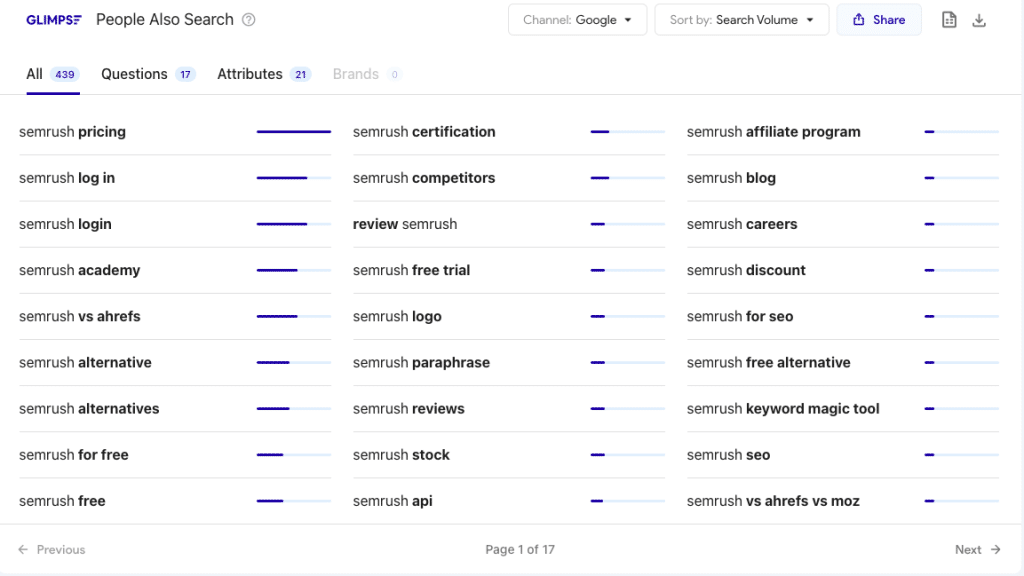Click the export report document icon
This screenshot has height=576, width=1024.
point(948,19)
